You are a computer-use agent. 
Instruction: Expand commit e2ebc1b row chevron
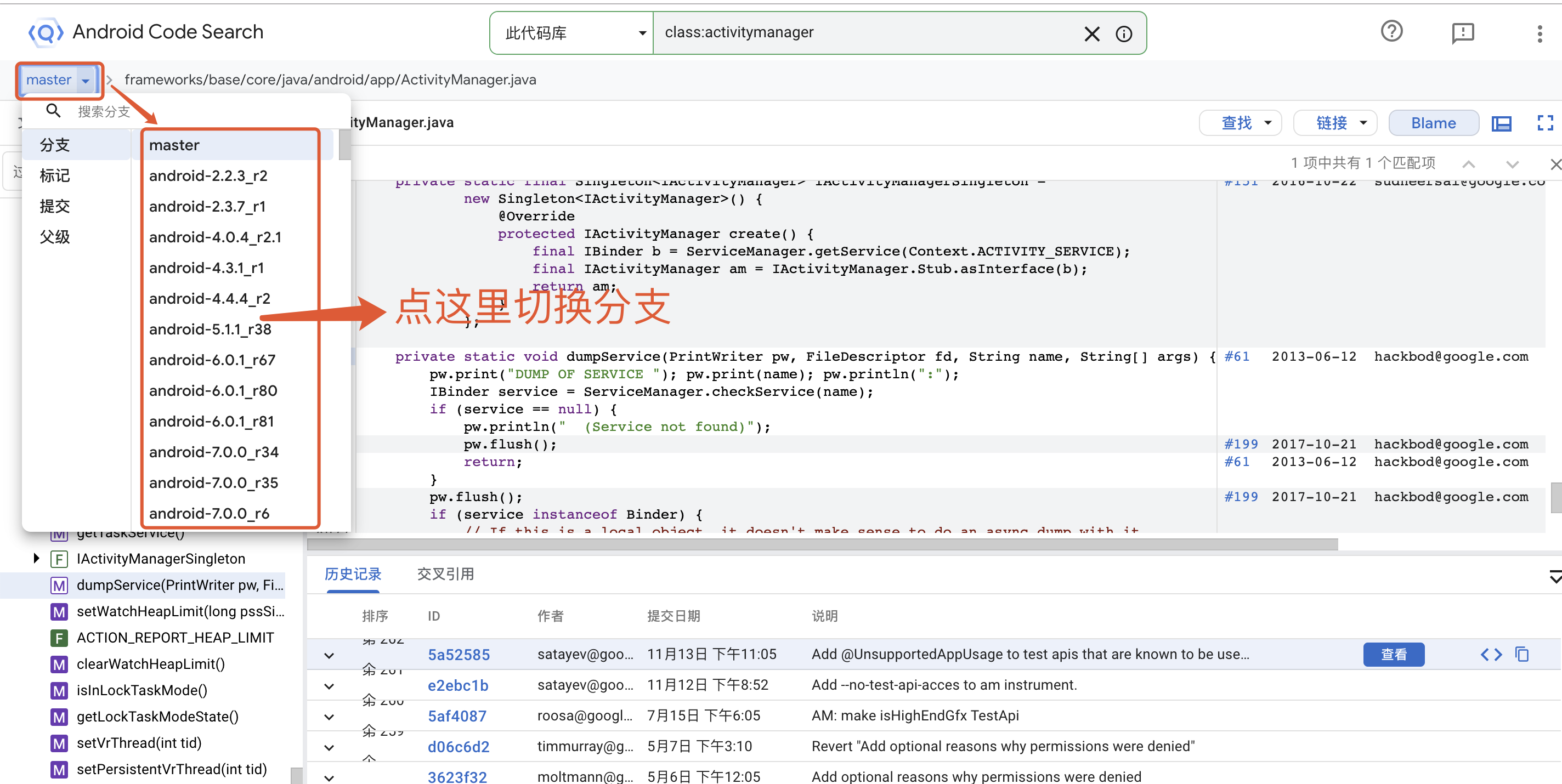pos(329,686)
